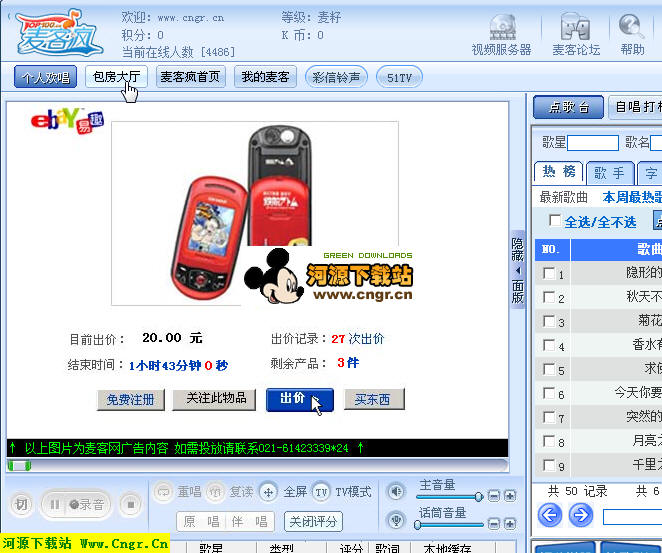Select the 个人欢唱 tab
The image size is (662, 553).
click(x=45, y=77)
